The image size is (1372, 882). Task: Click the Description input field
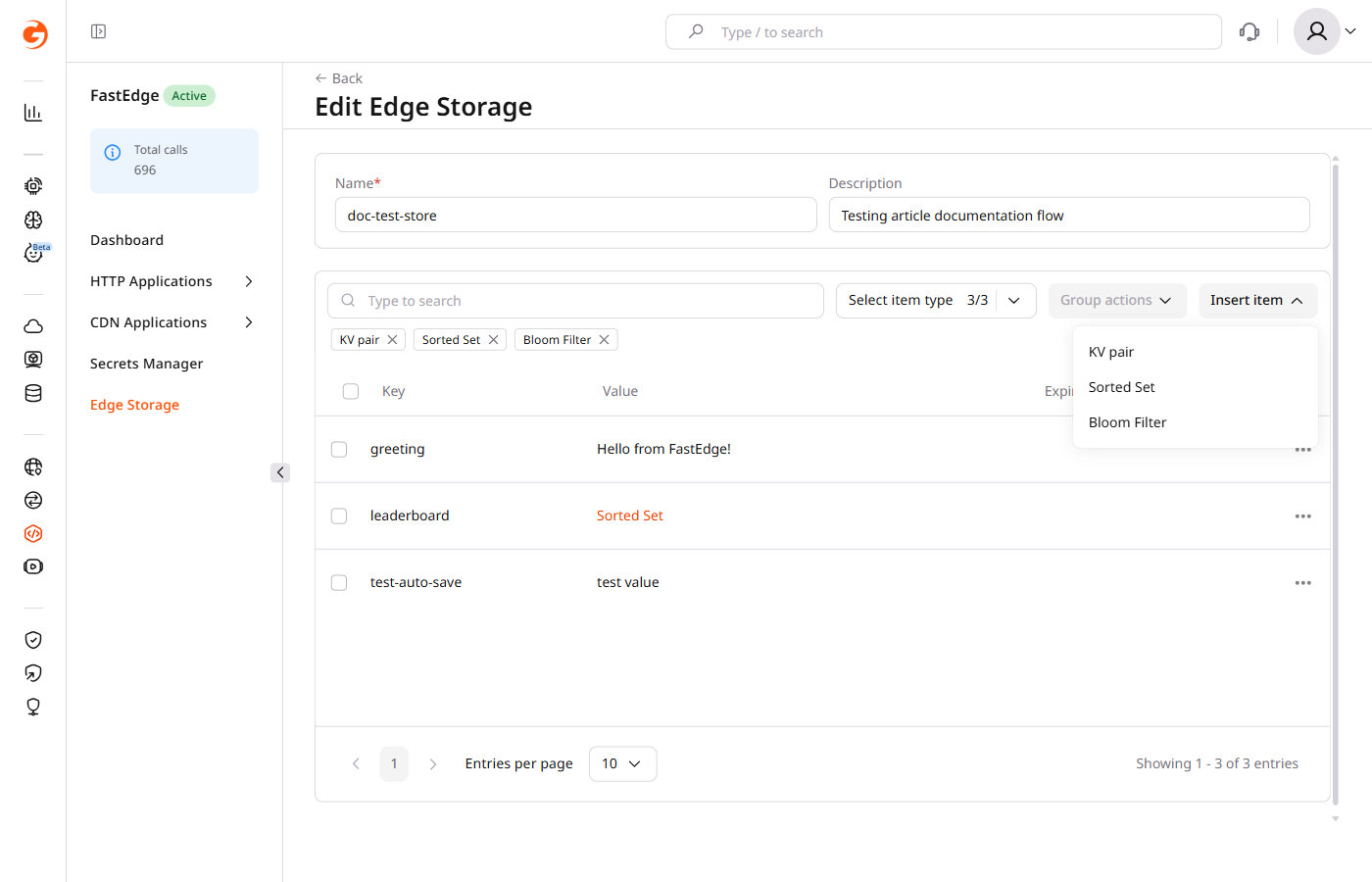1069,215
